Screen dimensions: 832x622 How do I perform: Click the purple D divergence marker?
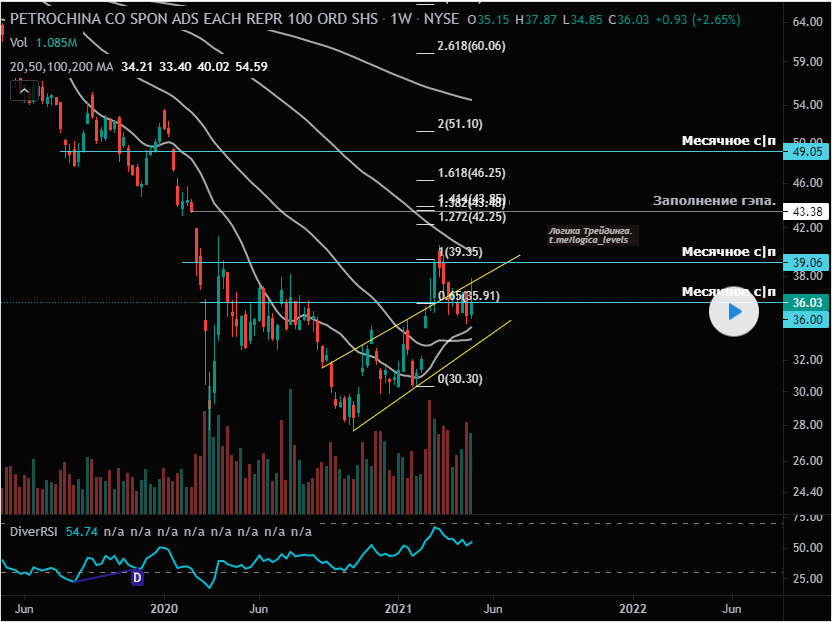coord(137,577)
